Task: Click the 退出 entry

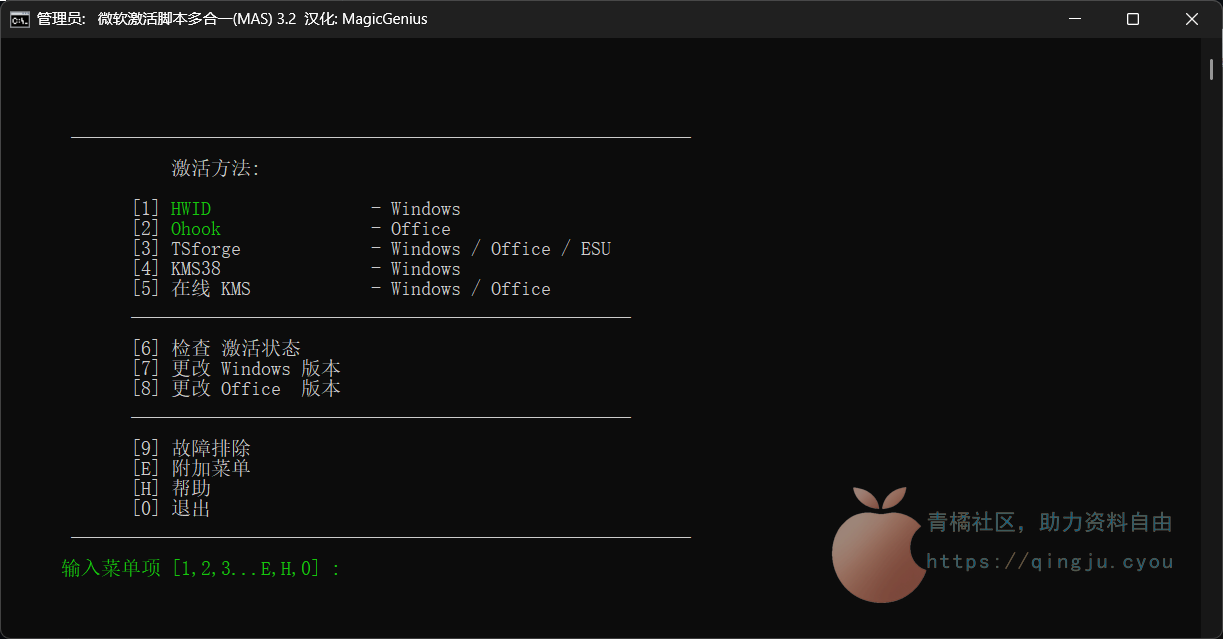Action: (x=171, y=508)
